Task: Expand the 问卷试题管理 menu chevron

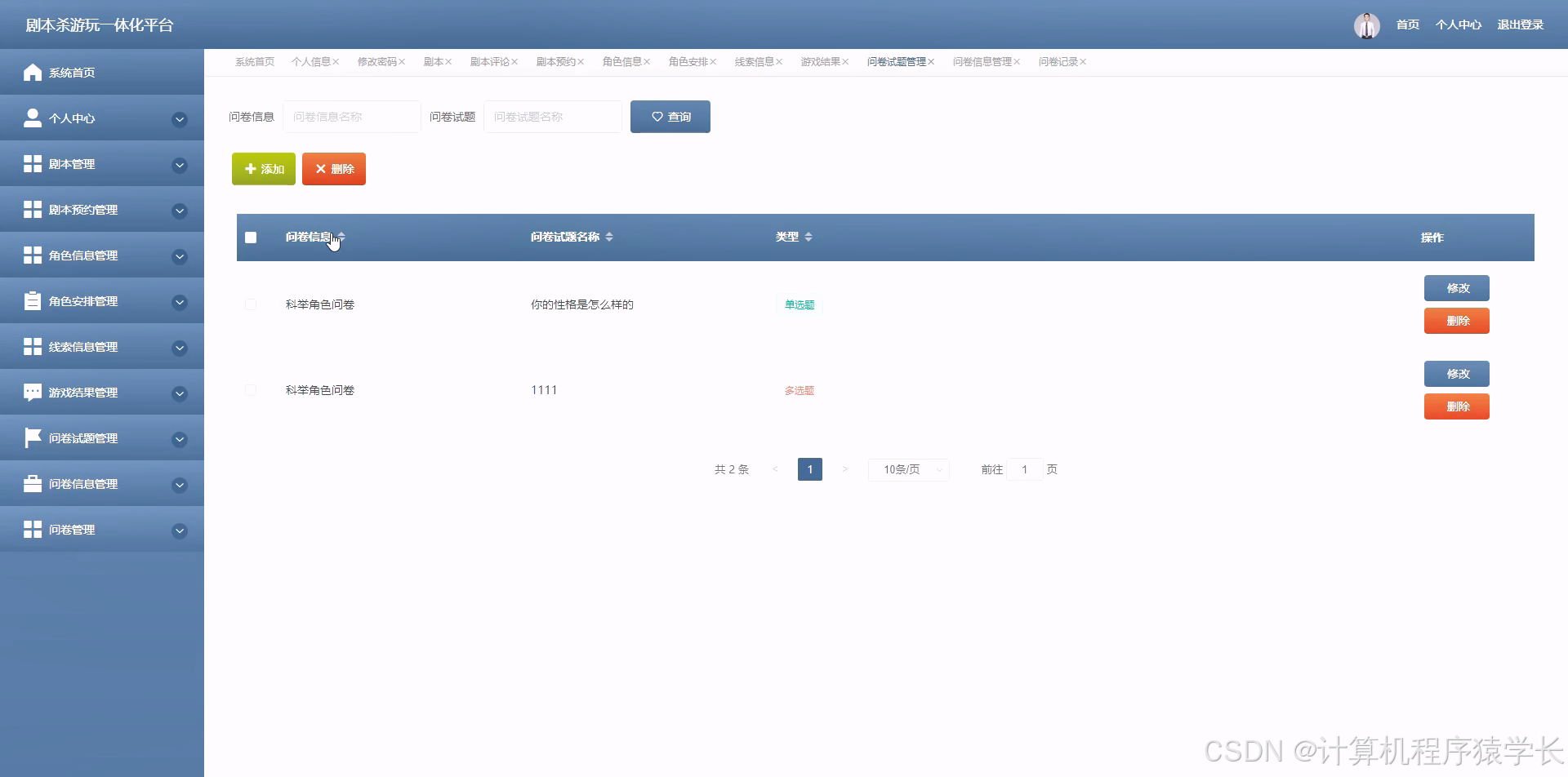Action: [x=180, y=440]
